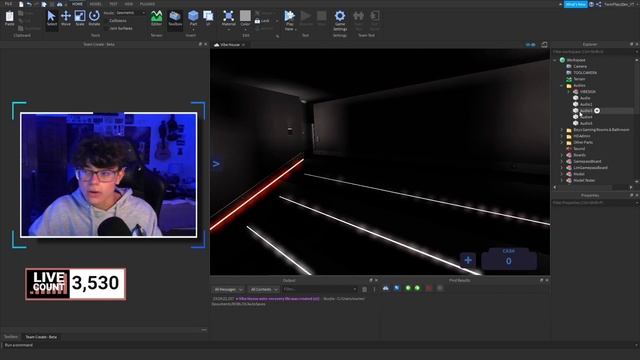Image resolution: width=640 pixels, height=360 pixels.
Task: Switch to the TEST ribbon tab
Action: point(113,4)
